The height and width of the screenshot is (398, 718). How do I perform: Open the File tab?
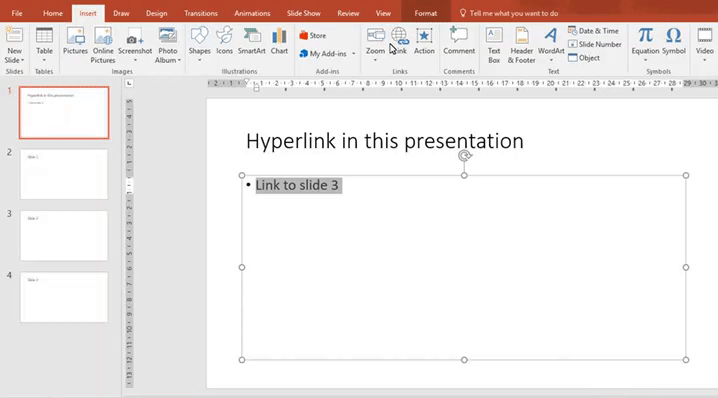point(17,13)
